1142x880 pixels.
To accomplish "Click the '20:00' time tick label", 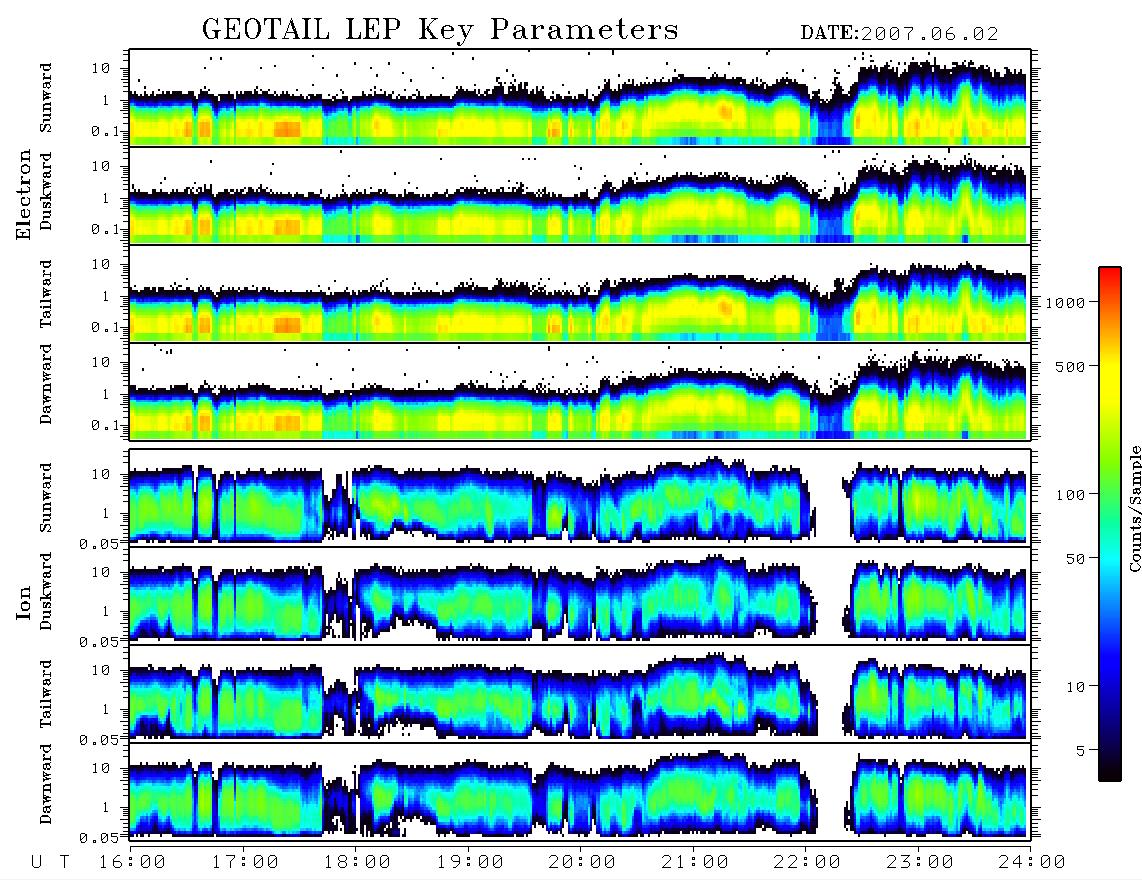I will (583, 862).
